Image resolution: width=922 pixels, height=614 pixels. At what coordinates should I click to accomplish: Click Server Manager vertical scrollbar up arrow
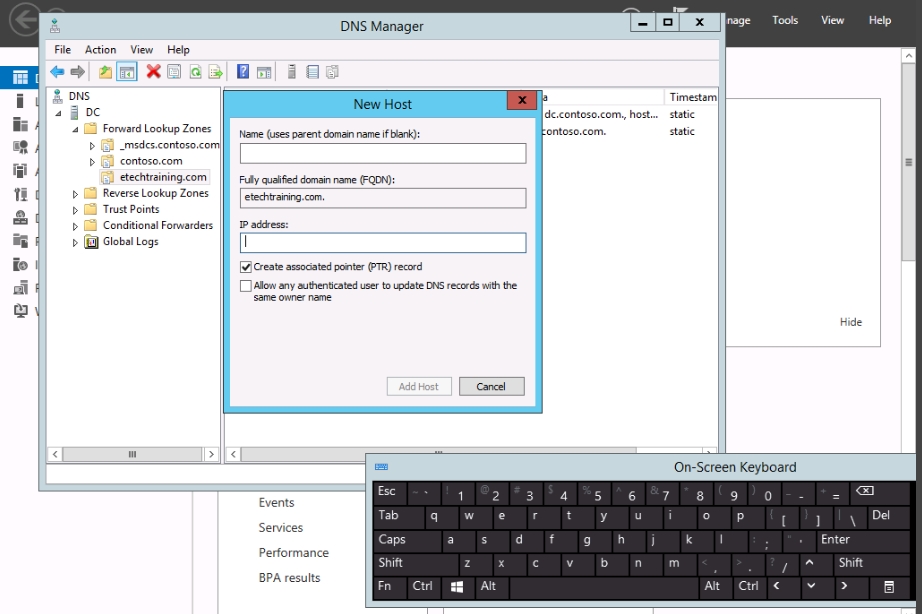click(909, 56)
